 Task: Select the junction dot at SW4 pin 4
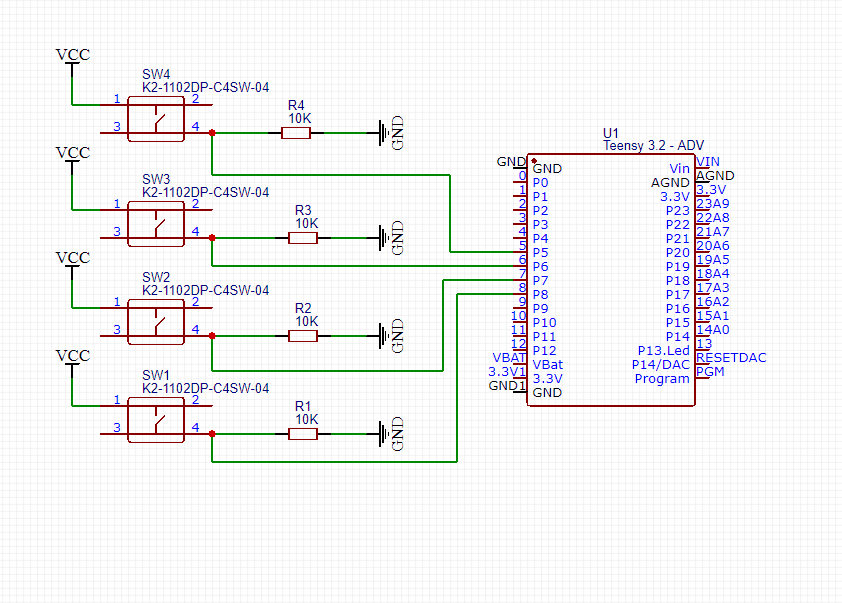210,131
